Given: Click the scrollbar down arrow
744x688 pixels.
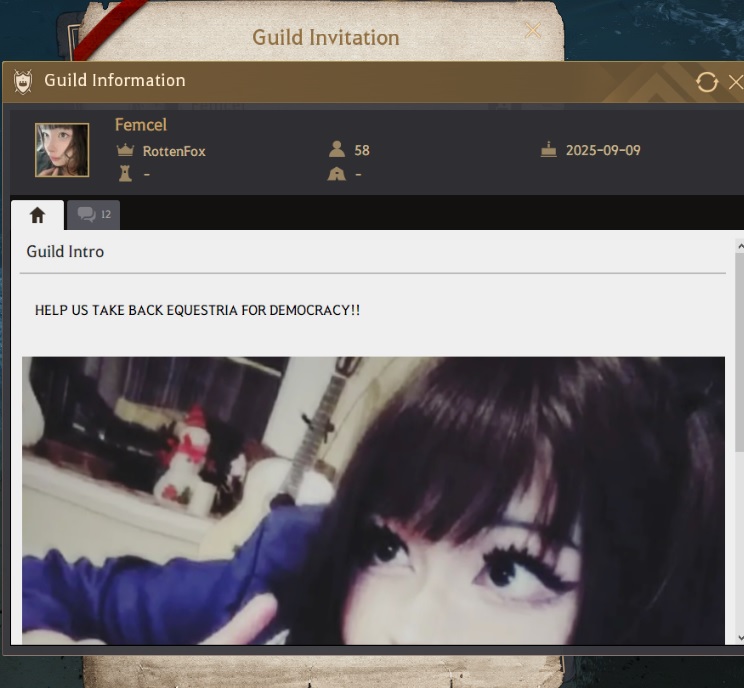Looking at the screenshot, I should [740, 638].
